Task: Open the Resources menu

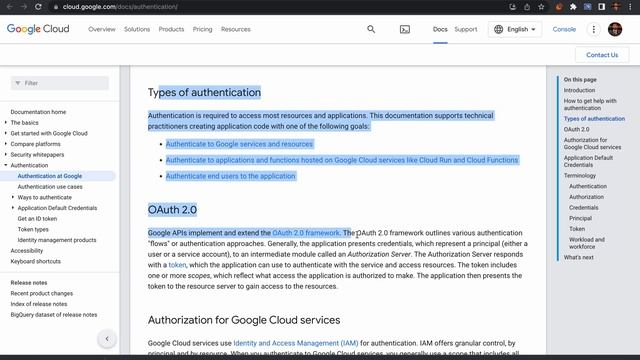Action: [x=236, y=29]
